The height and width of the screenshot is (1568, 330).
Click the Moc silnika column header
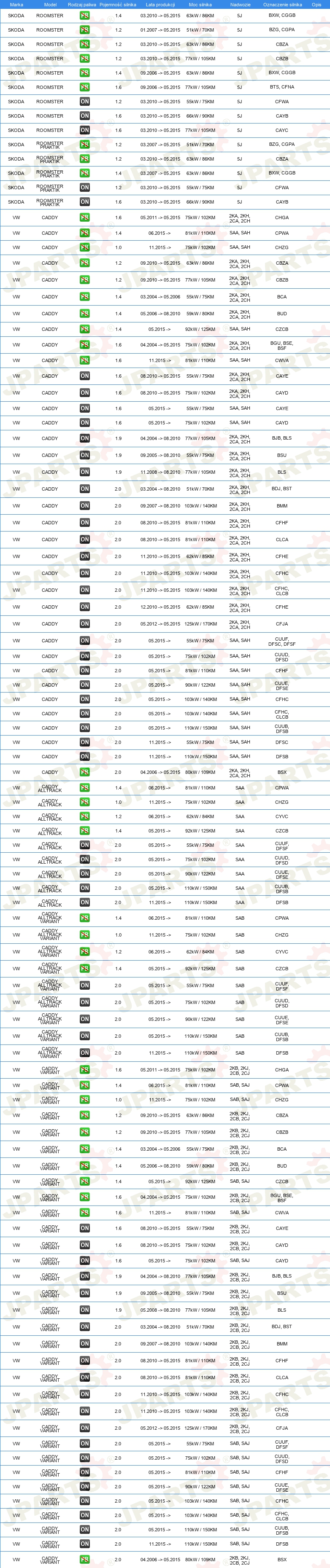[x=200, y=4]
